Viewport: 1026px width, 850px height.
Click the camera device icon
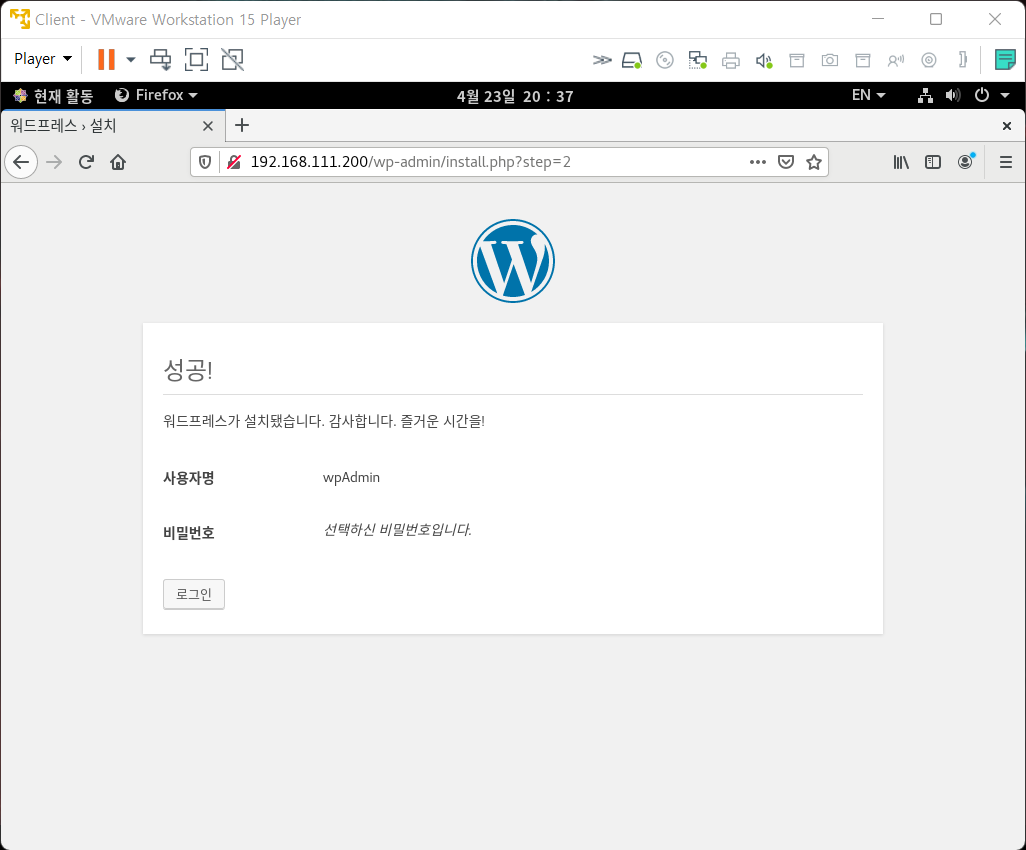[830, 60]
